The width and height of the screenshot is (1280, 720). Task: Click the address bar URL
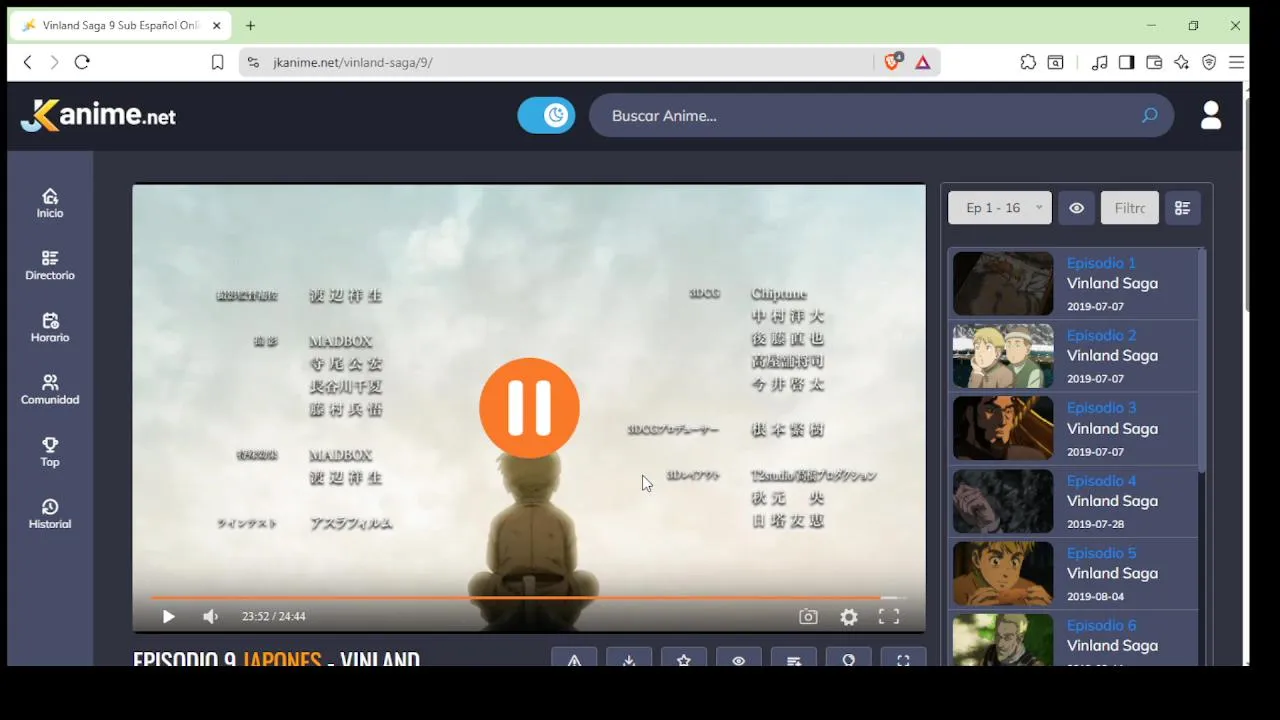(353, 62)
